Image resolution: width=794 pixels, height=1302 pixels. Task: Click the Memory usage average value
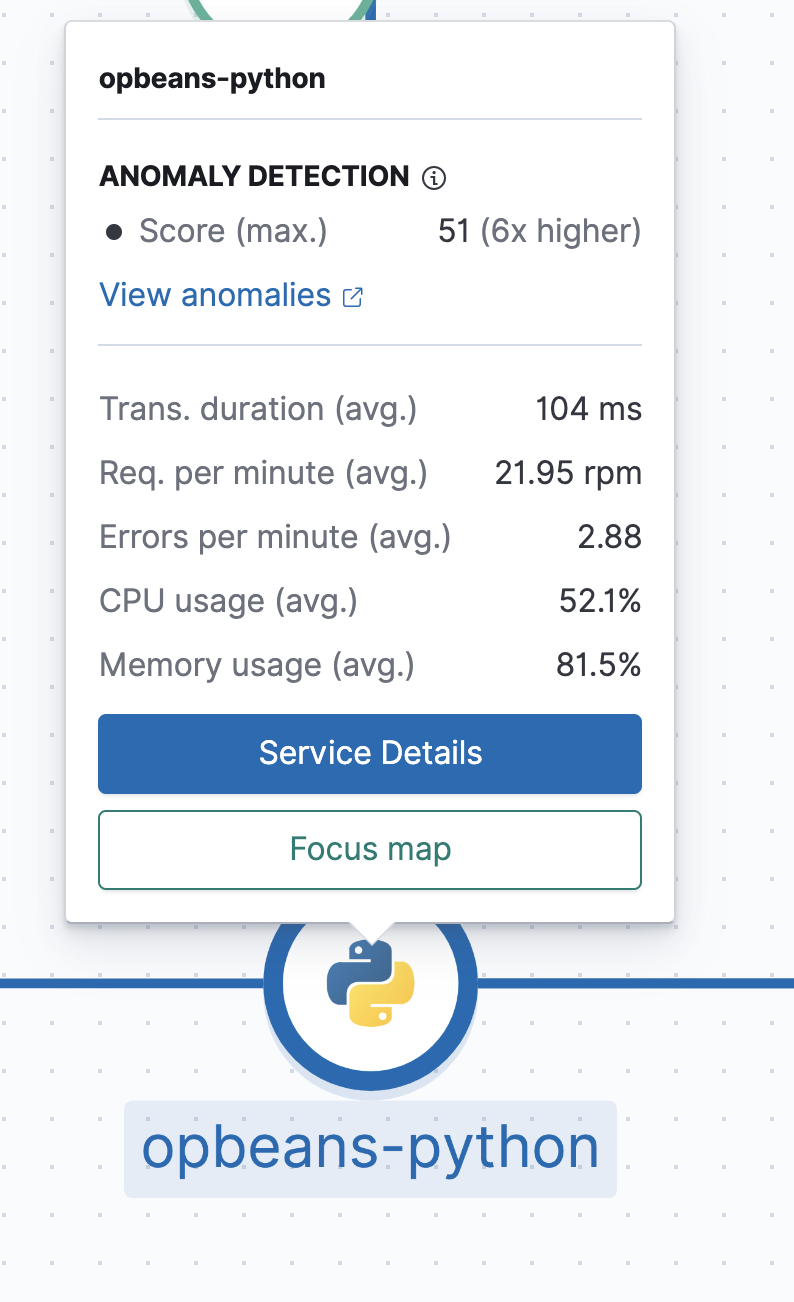(x=598, y=664)
